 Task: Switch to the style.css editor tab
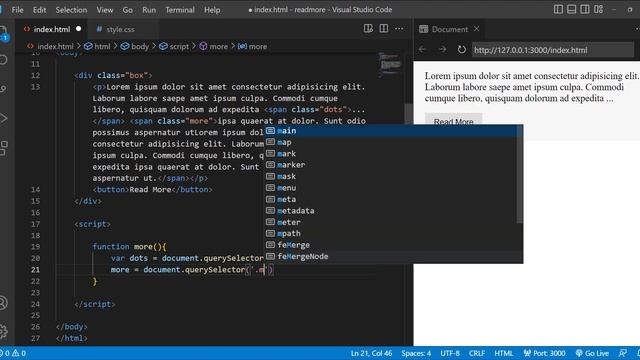pos(120,29)
